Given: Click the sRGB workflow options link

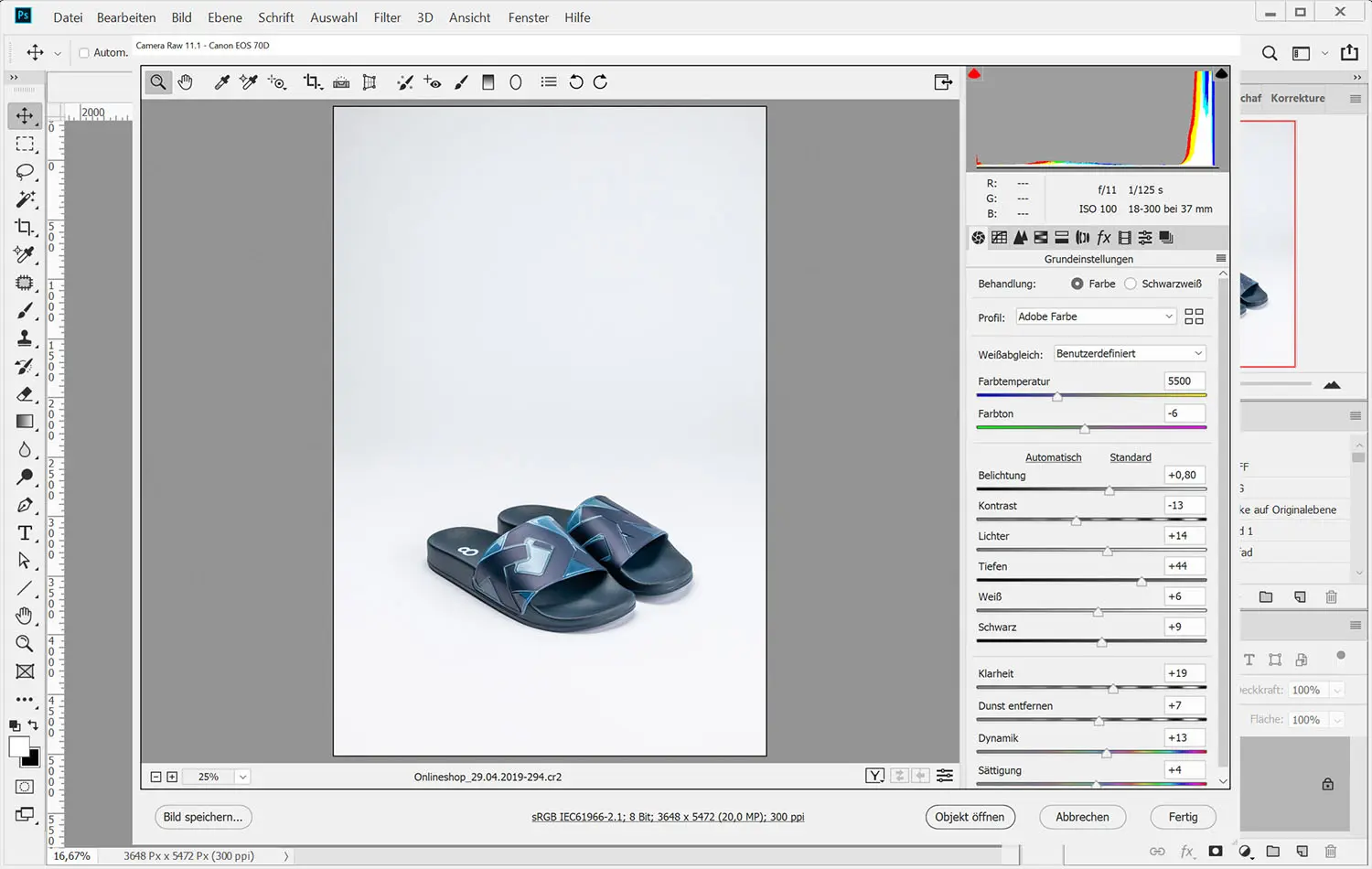Looking at the screenshot, I should coord(668,817).
